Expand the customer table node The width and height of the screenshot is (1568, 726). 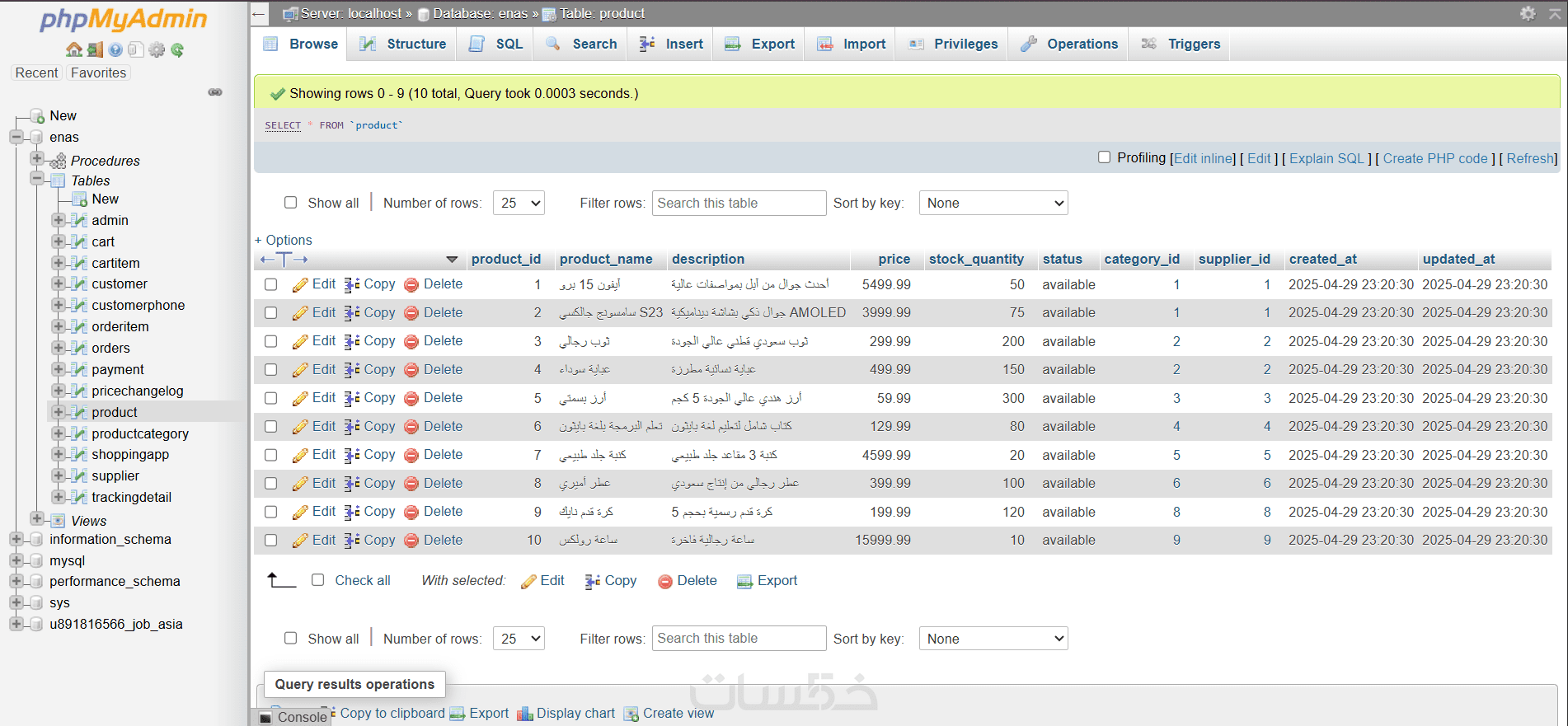(58, 283)
